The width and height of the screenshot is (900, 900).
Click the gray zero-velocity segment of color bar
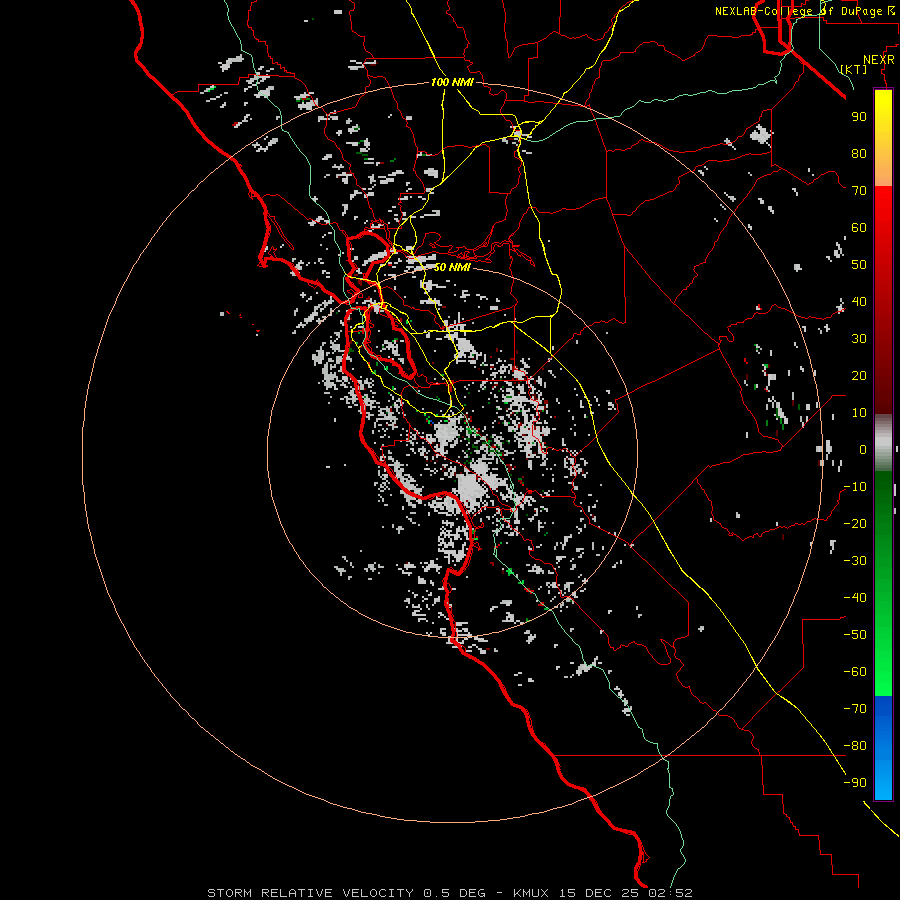883,443
